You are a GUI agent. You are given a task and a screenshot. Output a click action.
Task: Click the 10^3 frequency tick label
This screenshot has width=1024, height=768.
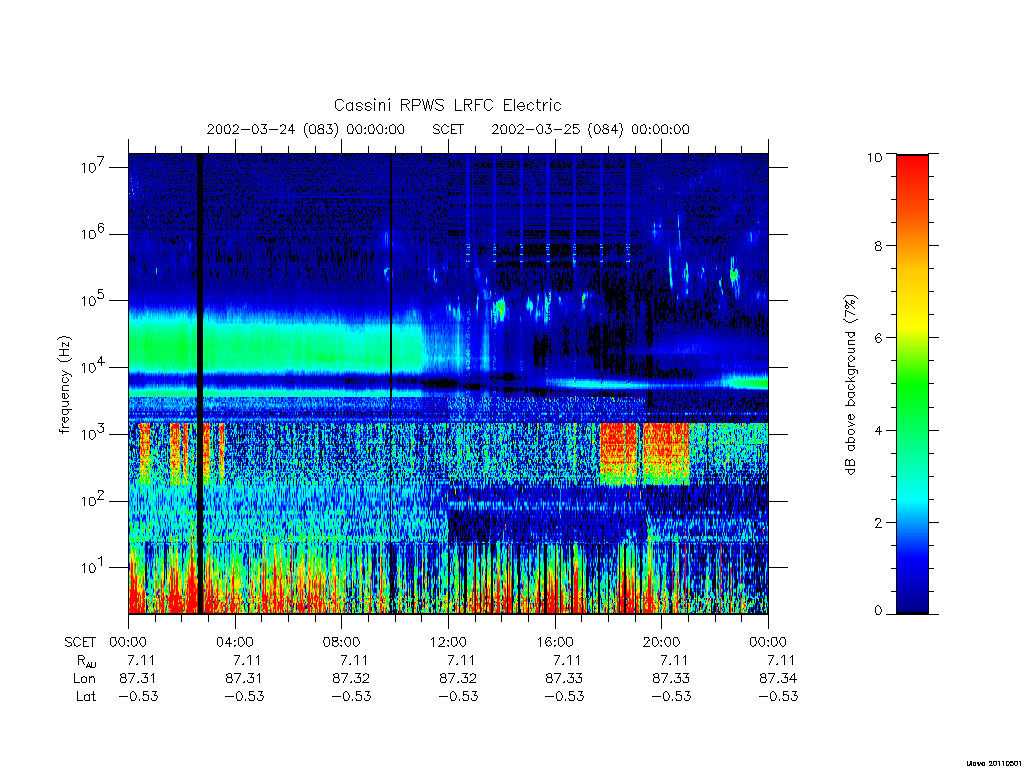[91, 434]
